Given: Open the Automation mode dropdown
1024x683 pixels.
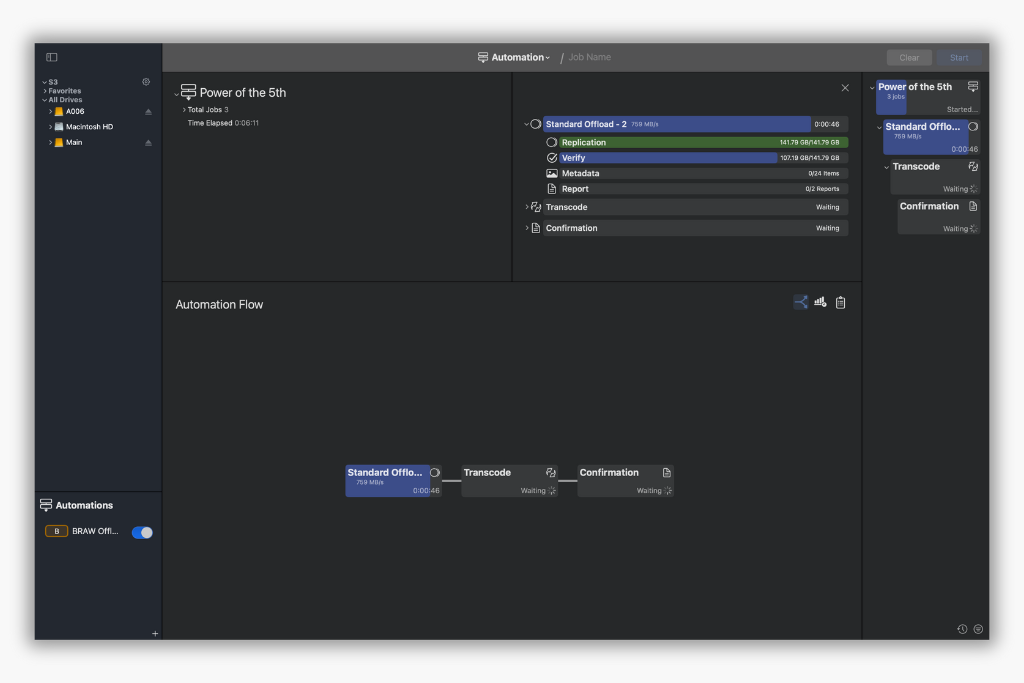Looking at the screenshot, I should (520, 57).
